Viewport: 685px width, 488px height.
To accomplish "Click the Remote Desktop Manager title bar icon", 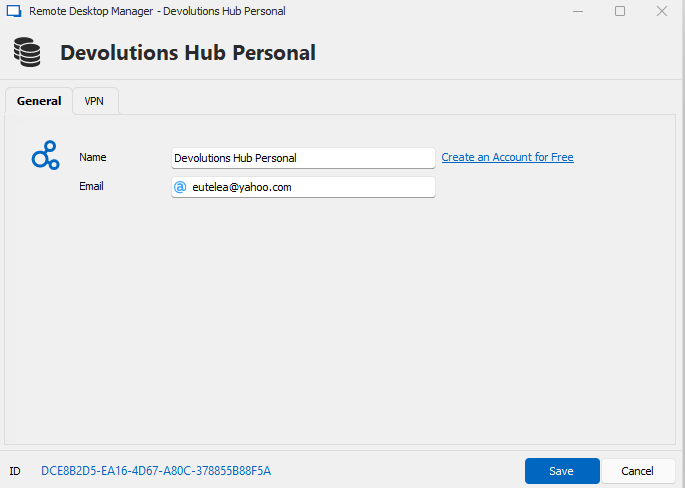I will click(x=14, y=11).
